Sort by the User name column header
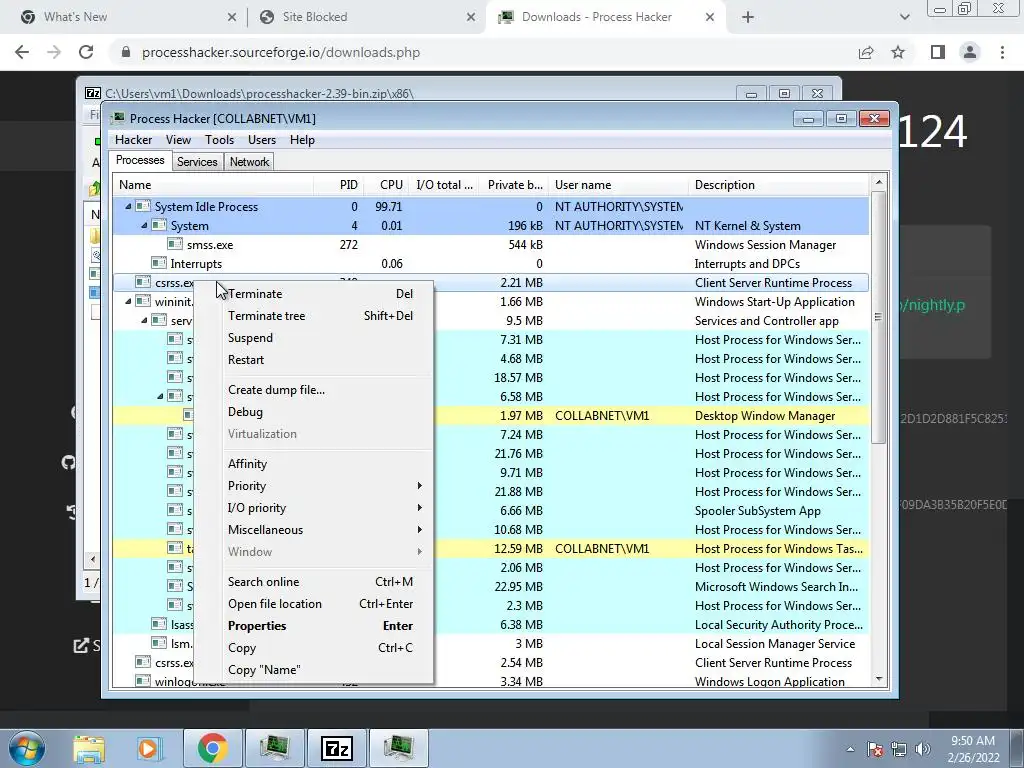This screenshot has width=1024, height=768. (x=619, y=185)
